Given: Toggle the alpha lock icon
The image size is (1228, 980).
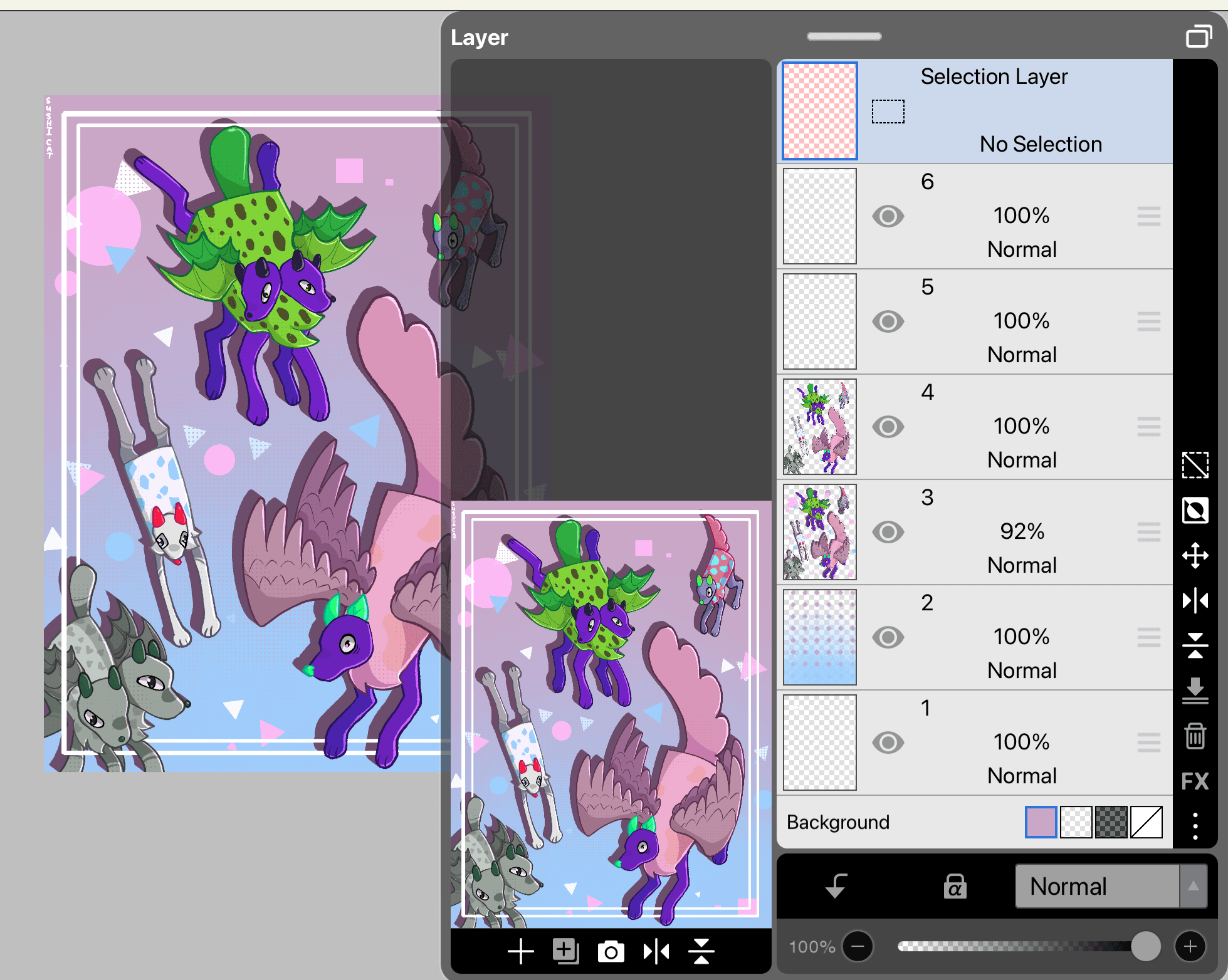Looking at the screenshot, I should click(x=955, y=886).
